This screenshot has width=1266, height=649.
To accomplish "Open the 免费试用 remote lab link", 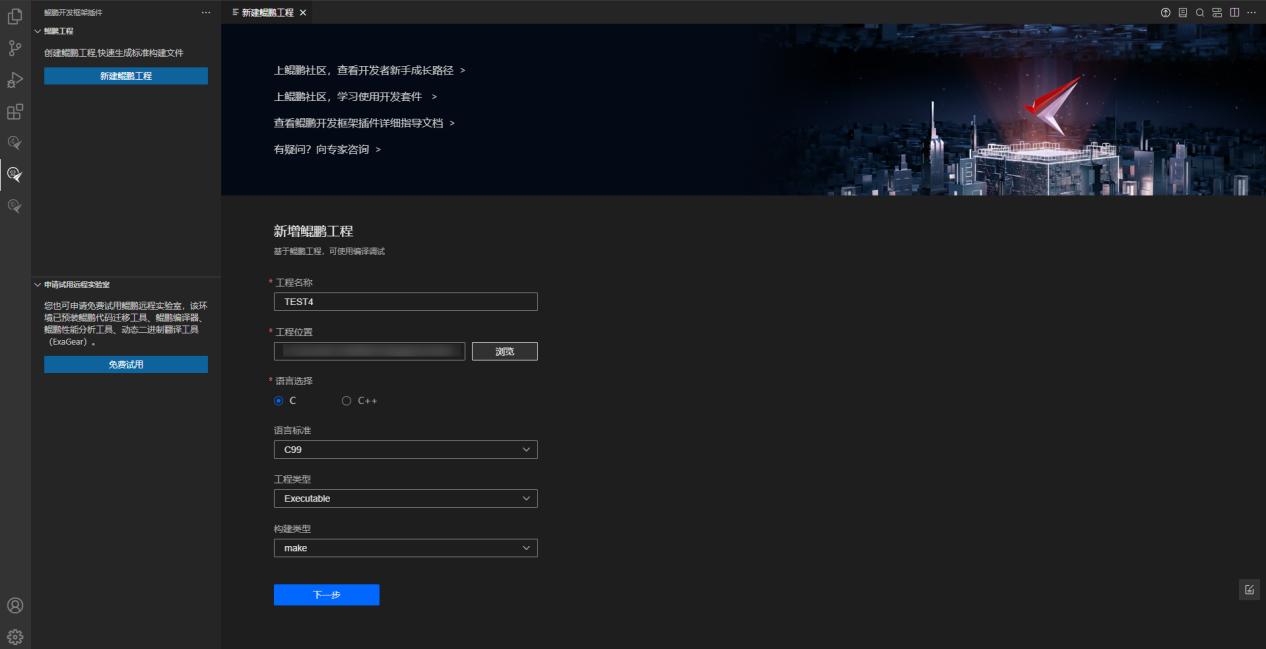I will point(125,364).
